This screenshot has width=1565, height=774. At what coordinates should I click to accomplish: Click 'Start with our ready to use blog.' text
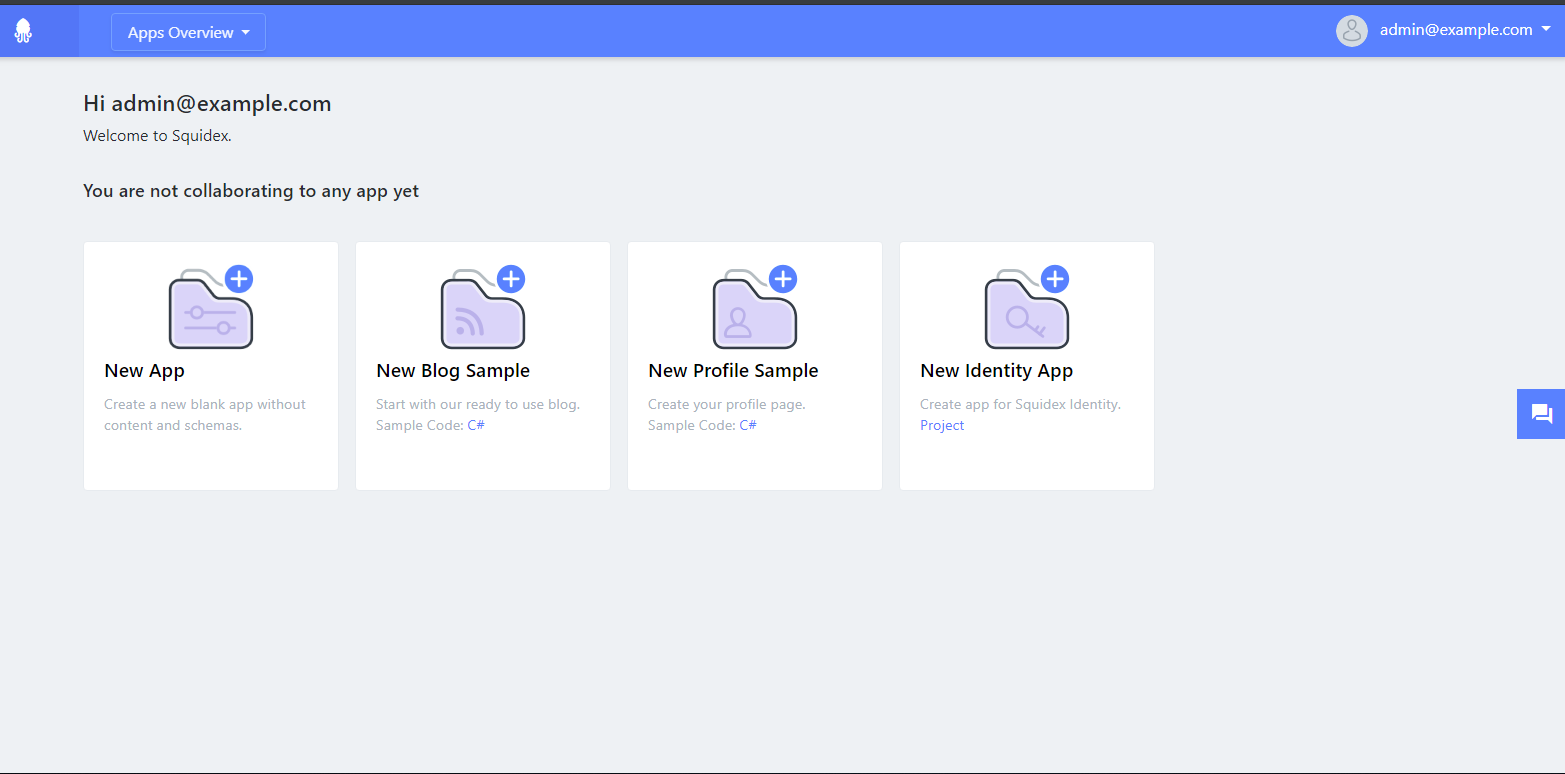click(478, 405)
